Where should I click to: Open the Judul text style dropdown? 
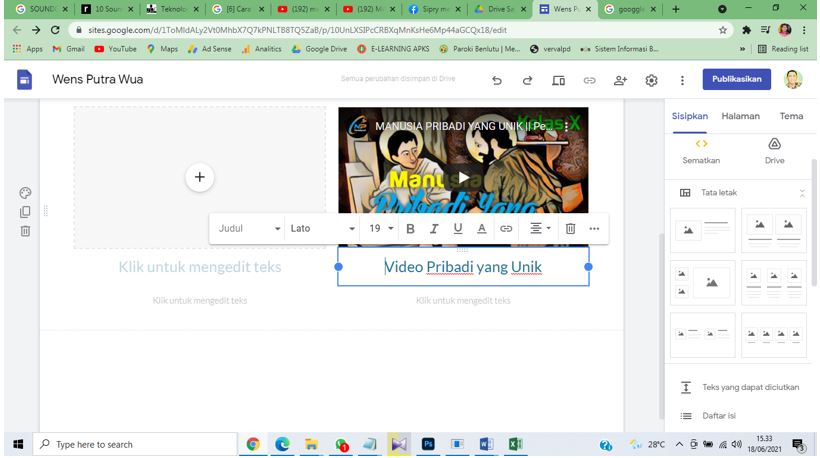click(x=250, y=229)
